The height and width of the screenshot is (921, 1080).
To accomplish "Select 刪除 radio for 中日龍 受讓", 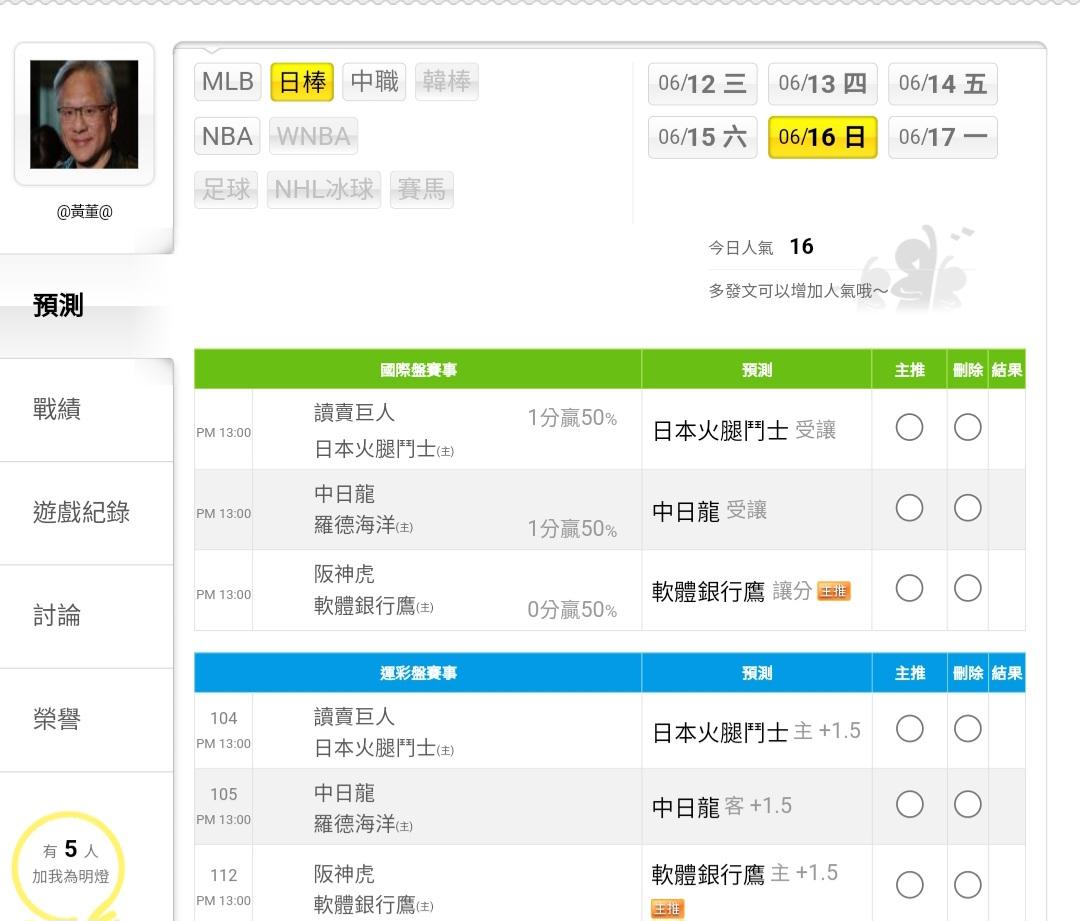I will 967,509.
